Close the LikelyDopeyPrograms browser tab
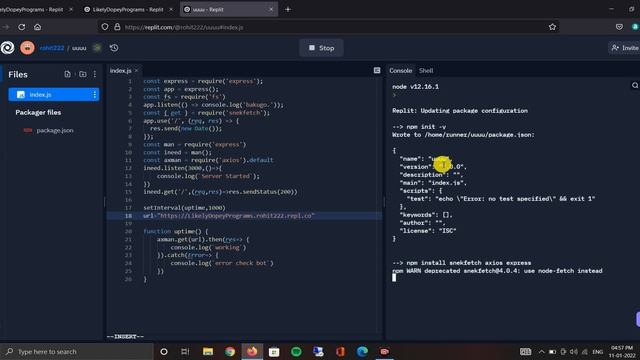 (x=171, y=9)
